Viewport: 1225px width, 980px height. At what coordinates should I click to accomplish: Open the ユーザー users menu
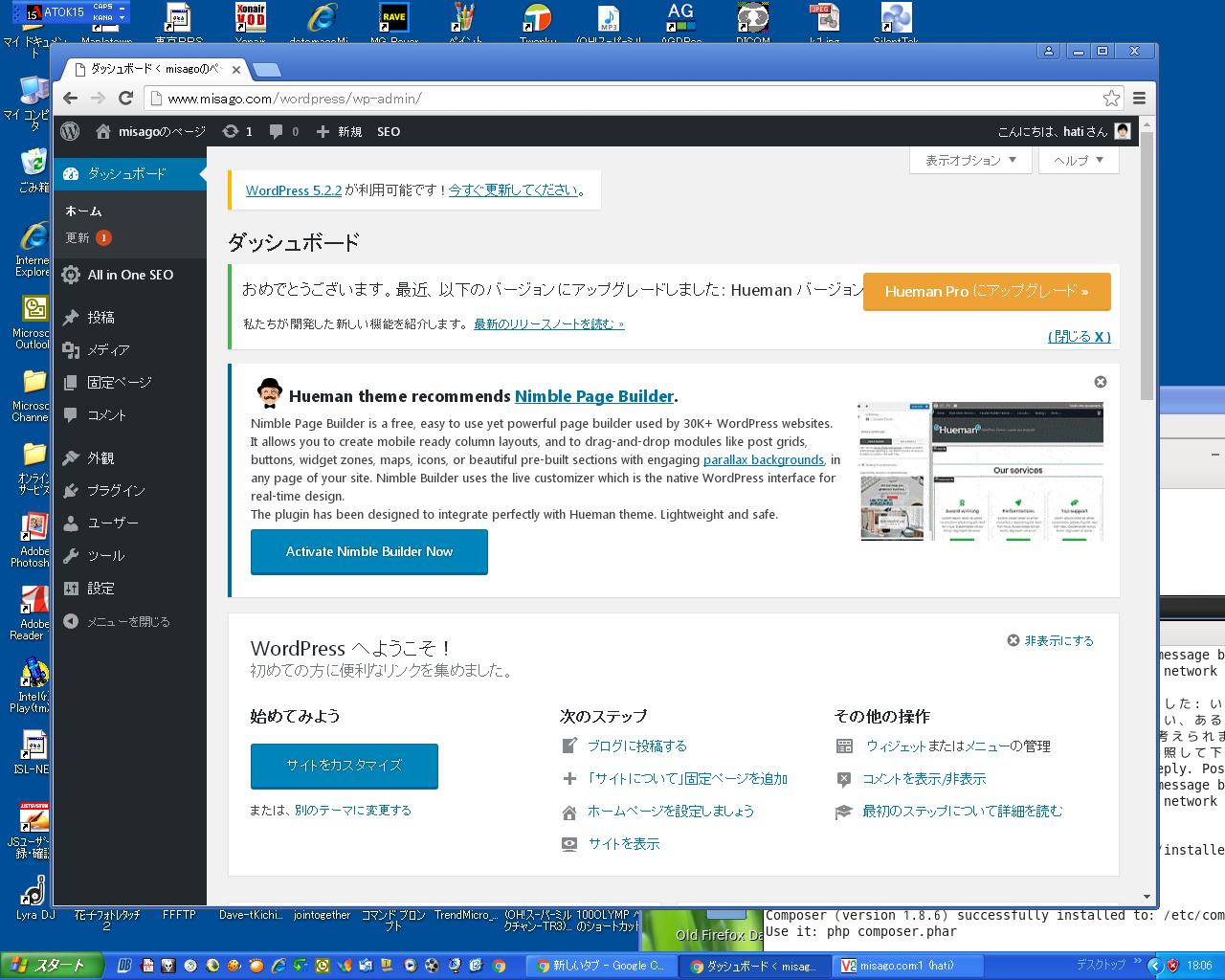130,523
